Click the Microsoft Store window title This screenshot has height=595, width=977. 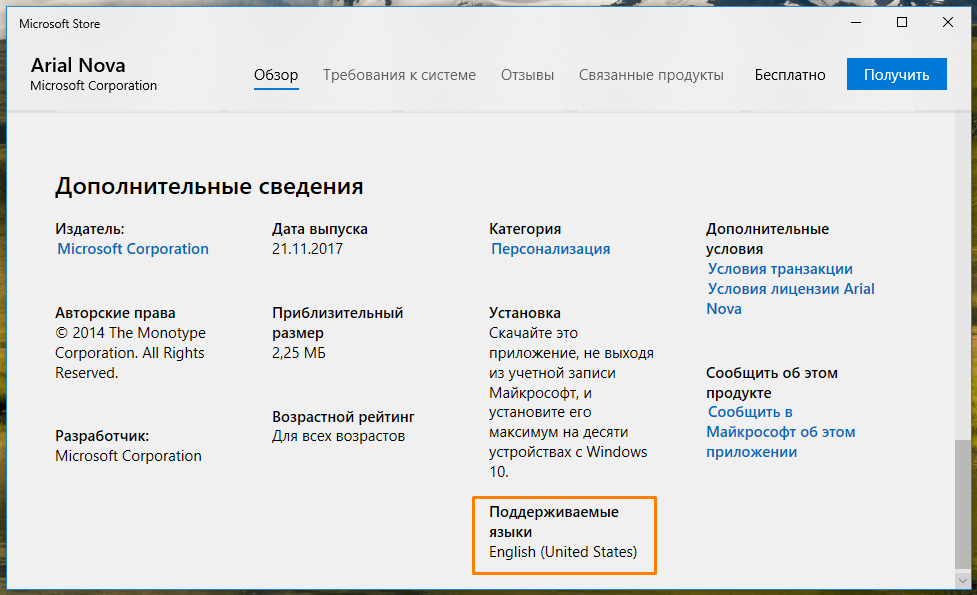pyautogui.click(x=59, y=24)
